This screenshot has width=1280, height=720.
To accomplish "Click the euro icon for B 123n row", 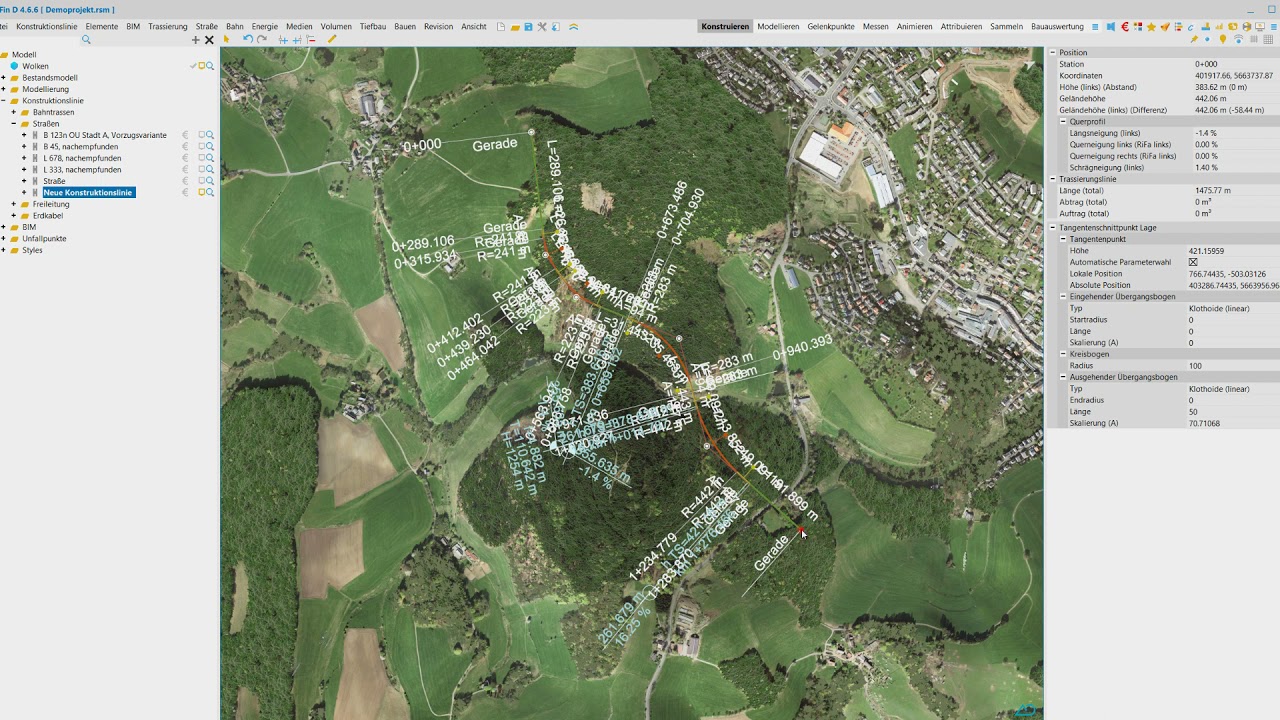I will (185, 135).
